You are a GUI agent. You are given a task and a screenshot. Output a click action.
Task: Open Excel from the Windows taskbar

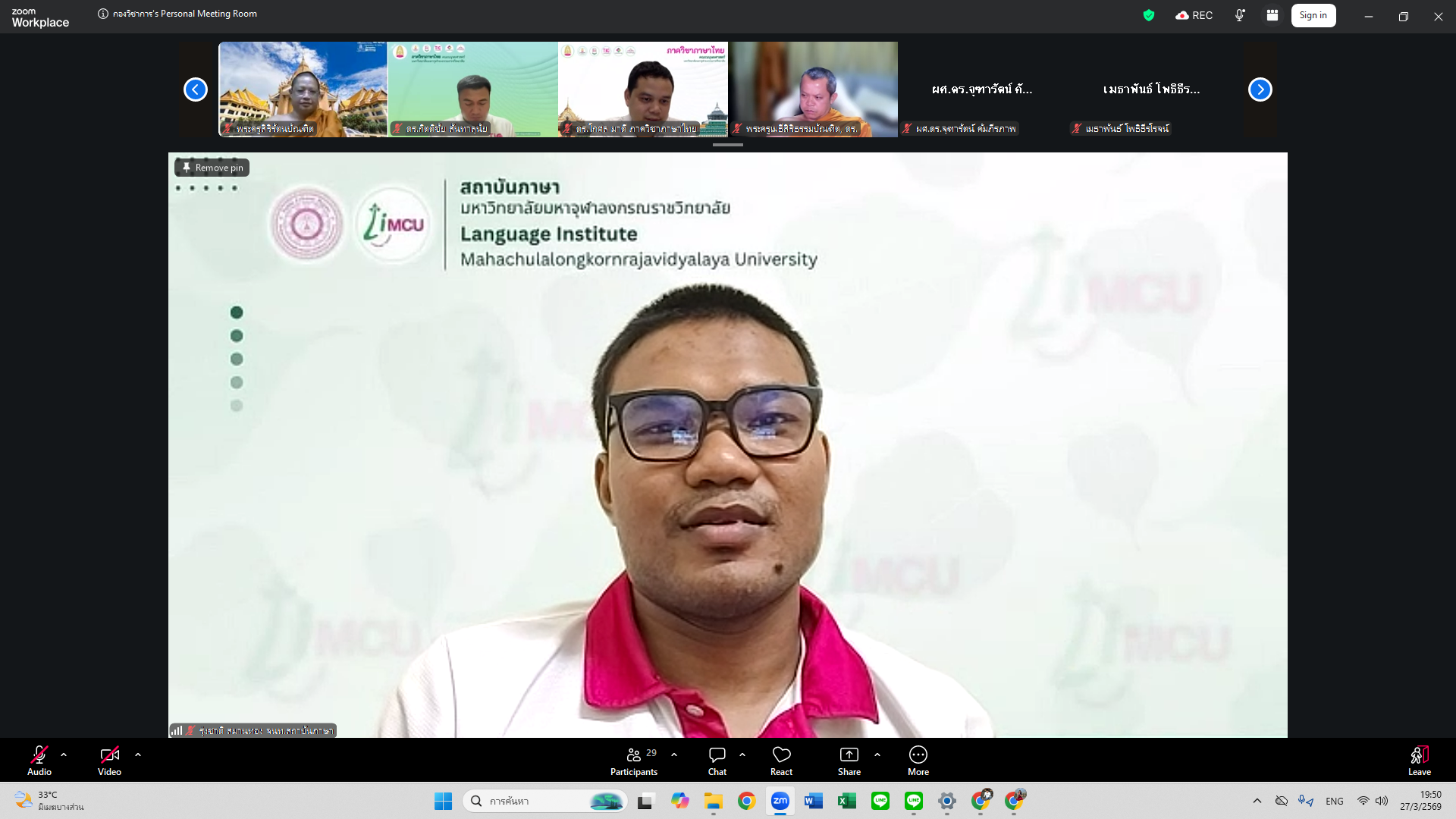(x=846, y=801)
